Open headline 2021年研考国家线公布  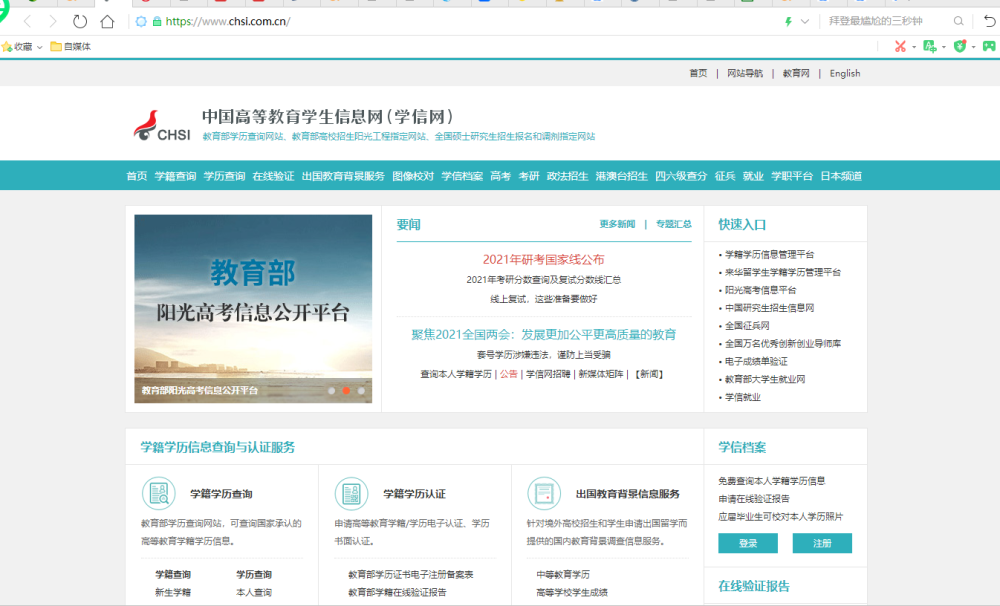(543, 260)
